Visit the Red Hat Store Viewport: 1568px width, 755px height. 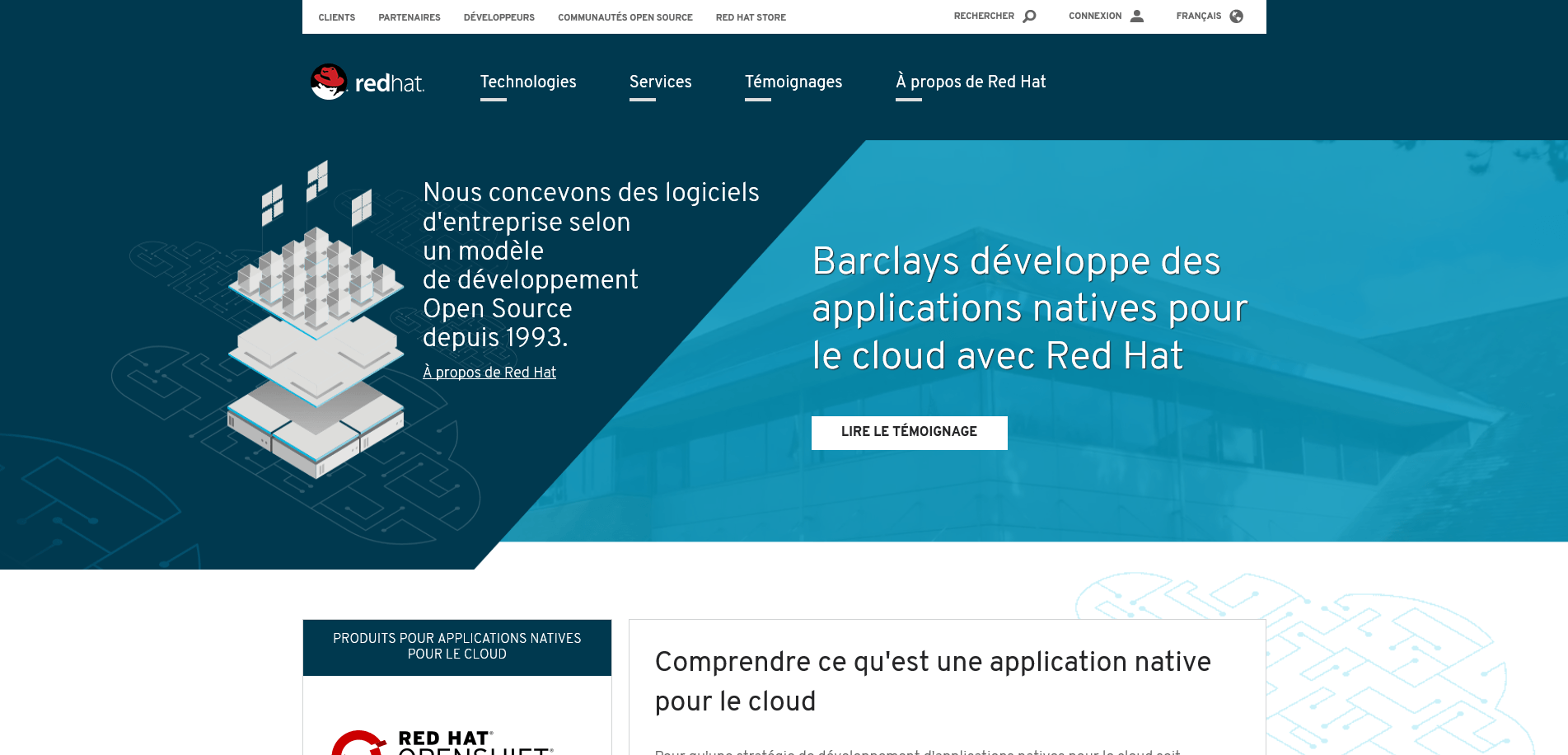tap(751, 17)
